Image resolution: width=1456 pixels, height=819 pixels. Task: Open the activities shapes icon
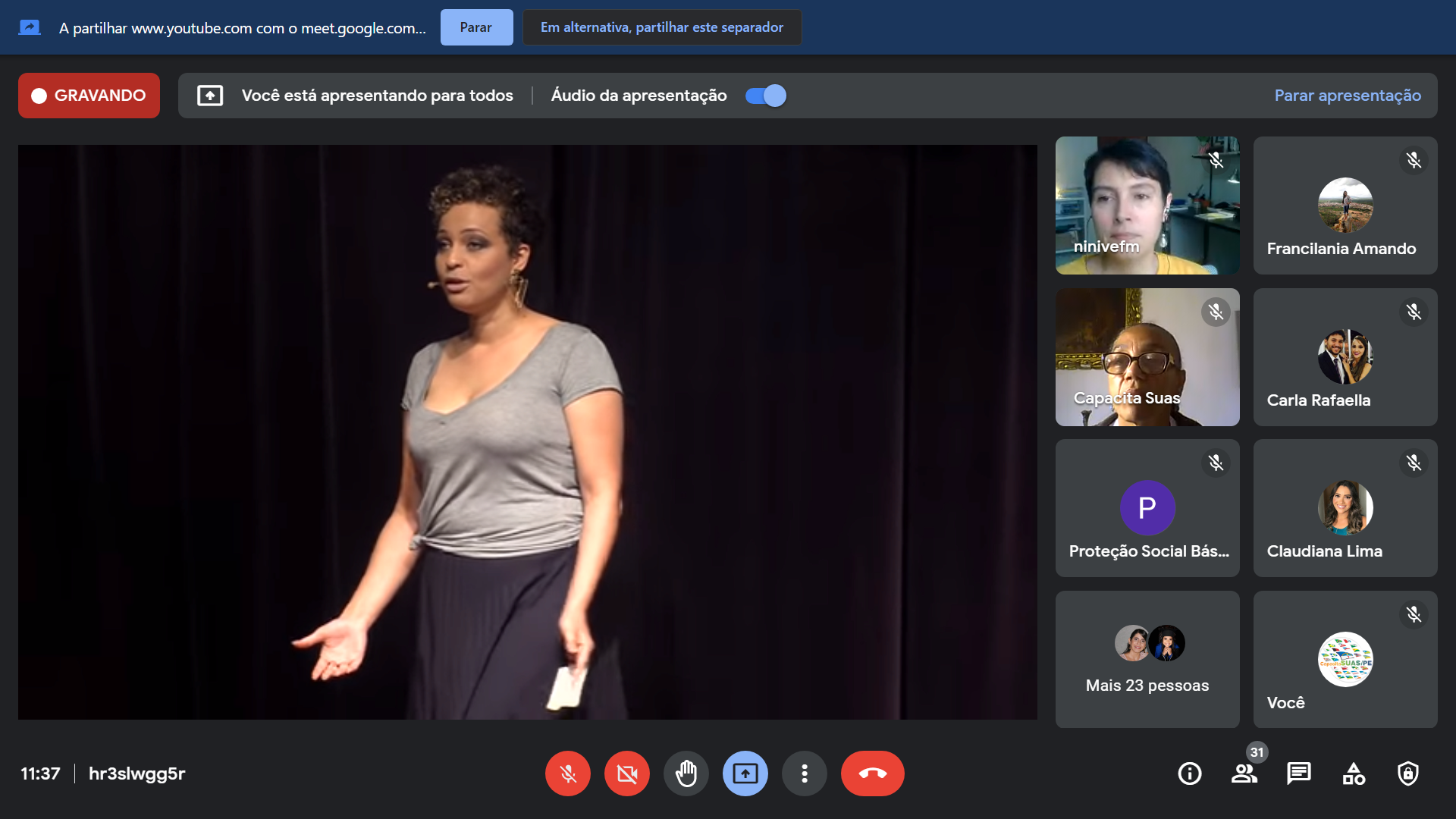tap(1354, 773)
